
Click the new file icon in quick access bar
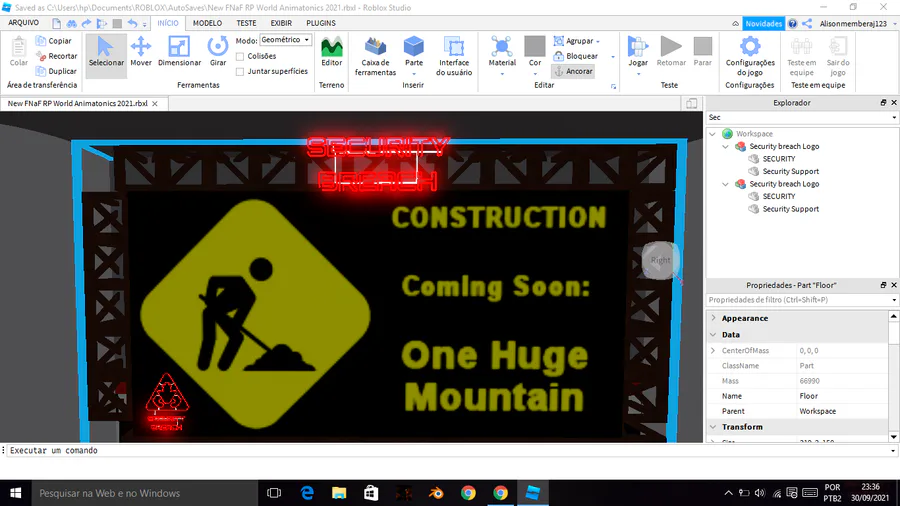coord(56,24)
